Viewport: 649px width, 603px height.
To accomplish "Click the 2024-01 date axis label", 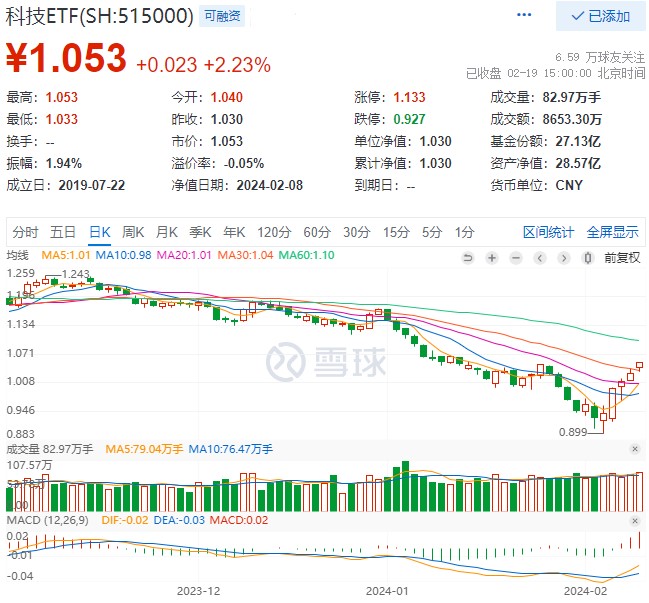I will coord(387,591).
